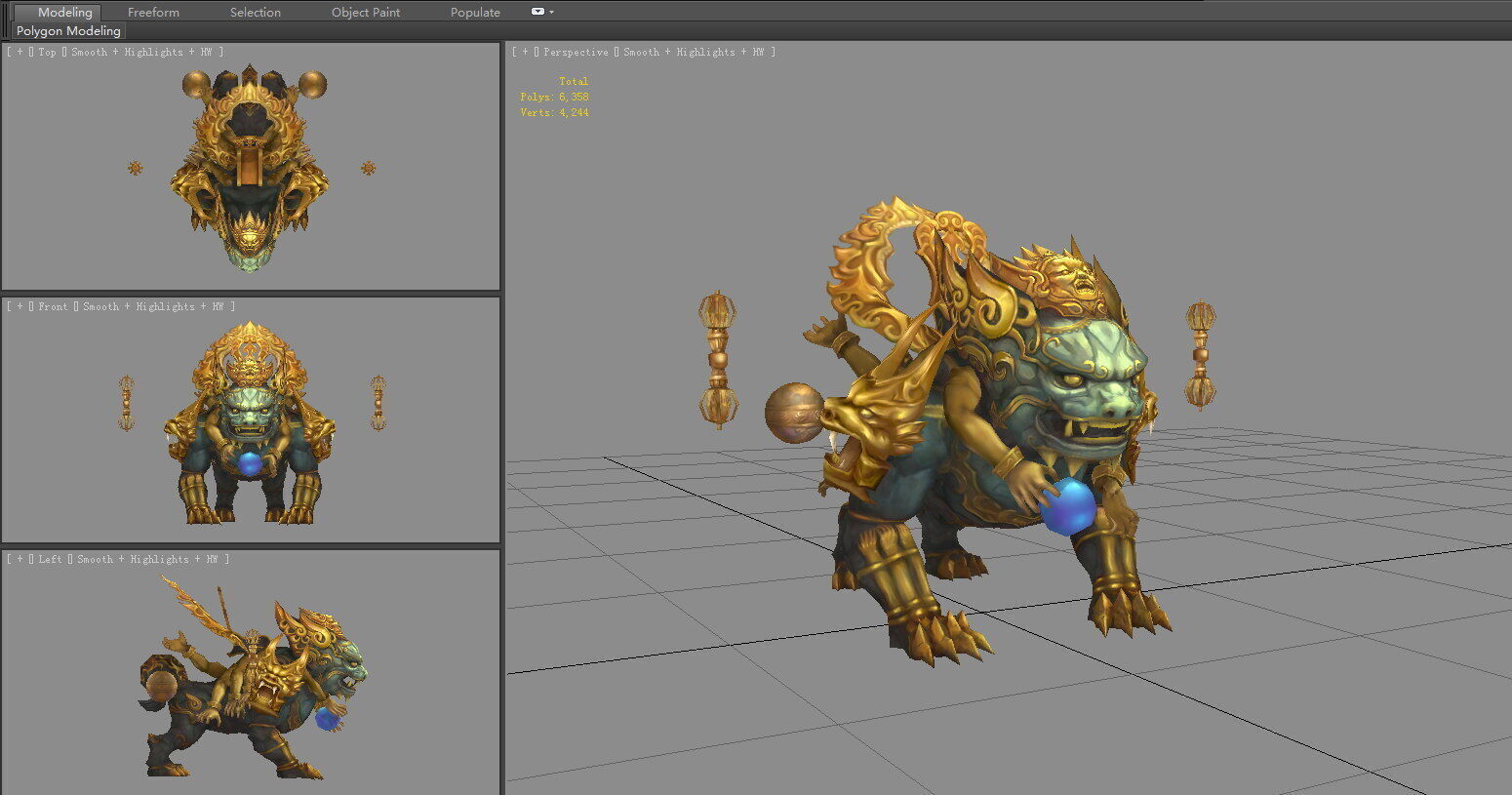Open the Left viewport plus menu

coord(20,559)
